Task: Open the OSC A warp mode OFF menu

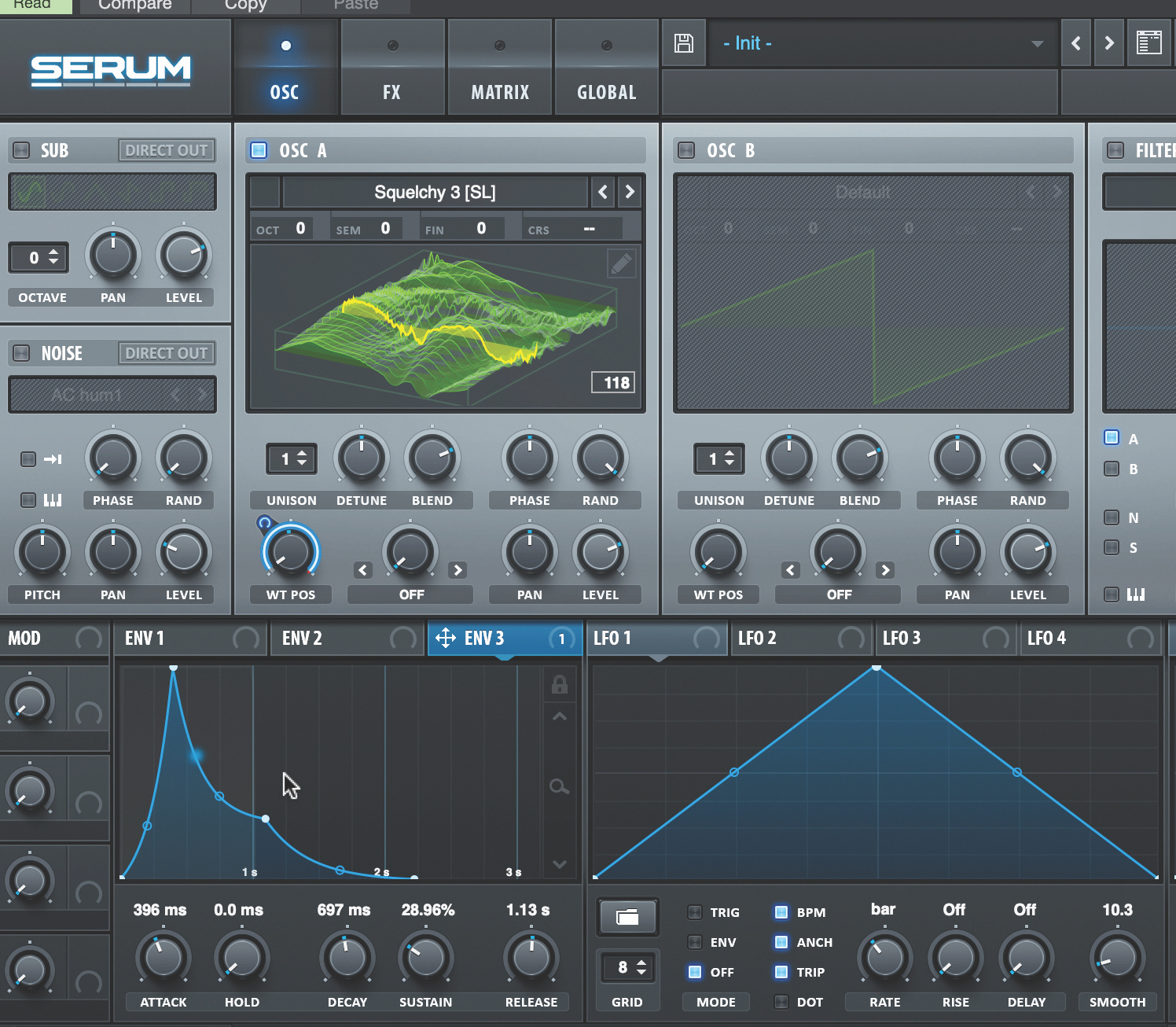Action: coord(411,594)
